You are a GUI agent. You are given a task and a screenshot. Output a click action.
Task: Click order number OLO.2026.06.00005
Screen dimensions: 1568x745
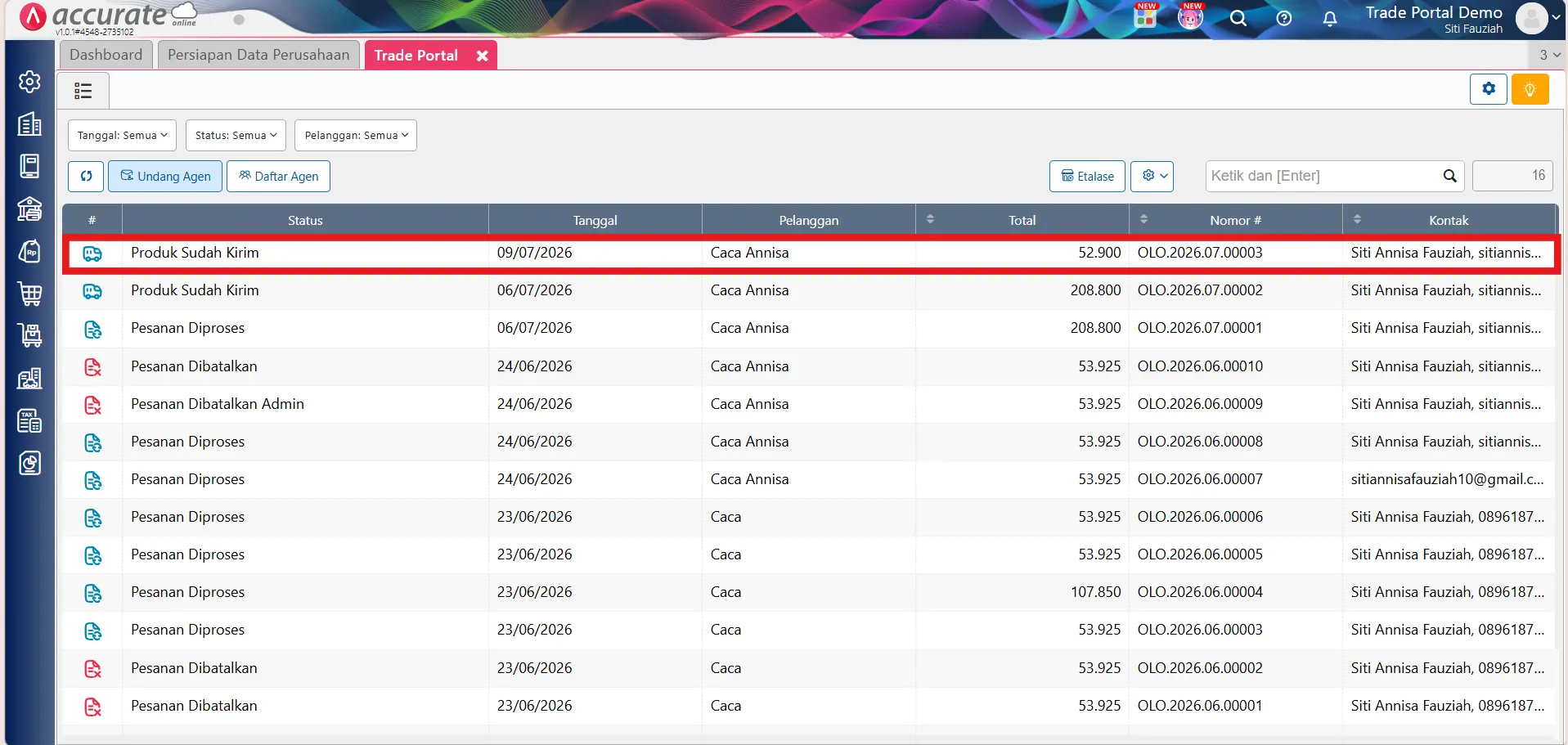pos(1200,554)
